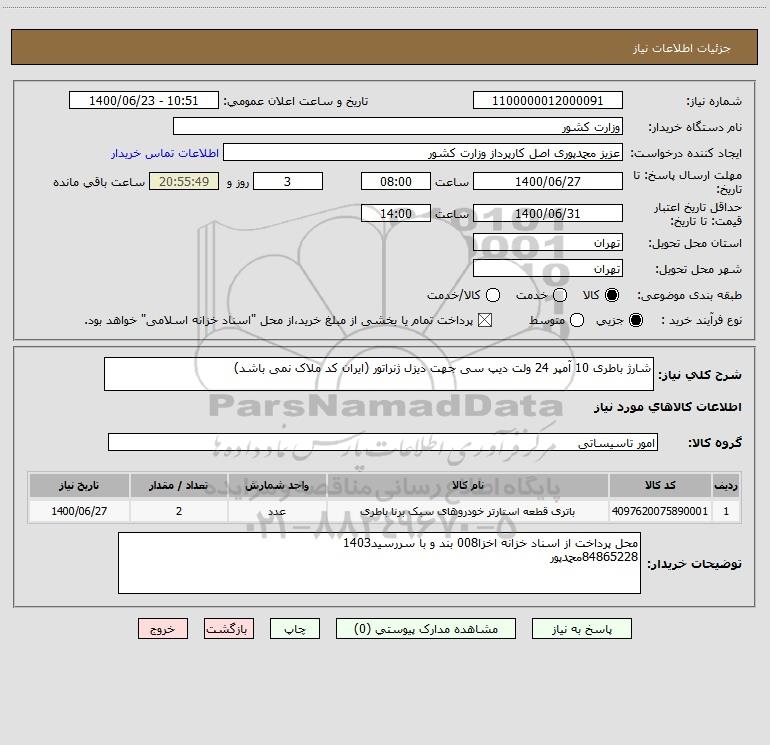
Task: Click the توضیحات خریدار label
Action: (694, 564)
